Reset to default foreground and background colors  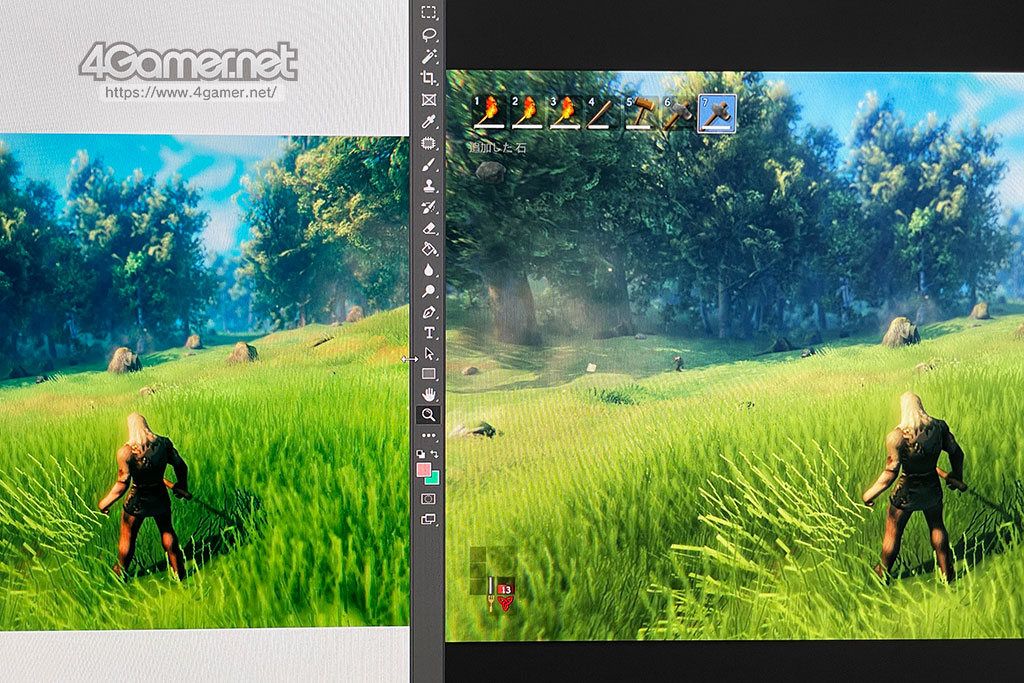click(x=421, y=454)
